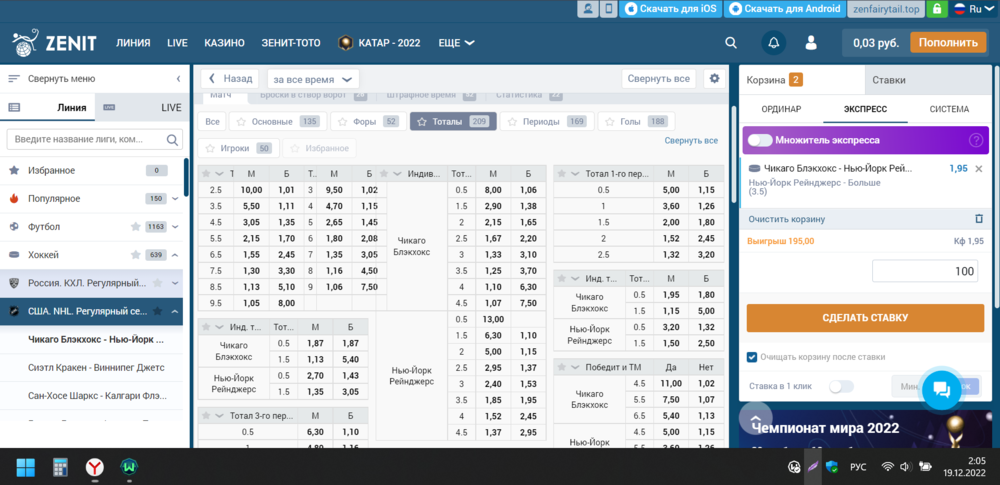The width and height of the screenshot is (1000, 485).
Task: Click the ZENIT logo
Action: [x=54, y=43]
